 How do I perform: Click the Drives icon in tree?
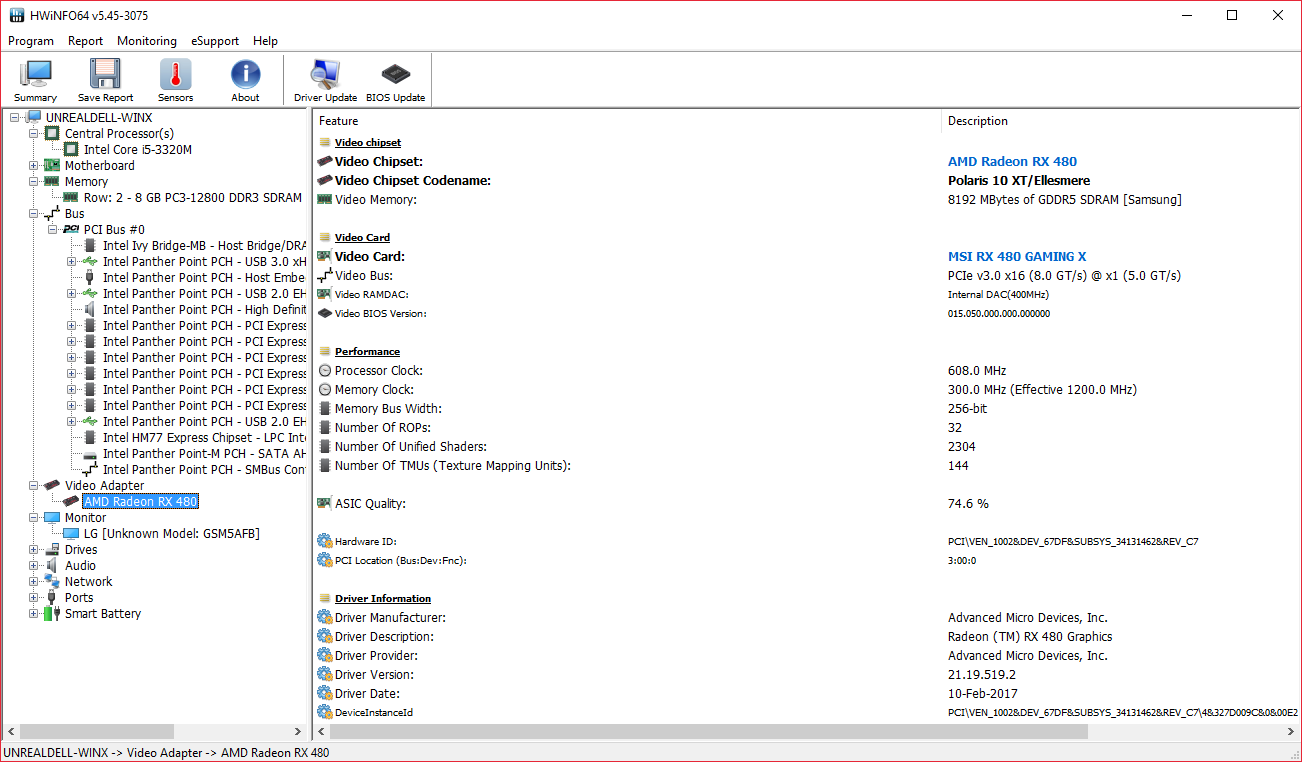[52, 550]
